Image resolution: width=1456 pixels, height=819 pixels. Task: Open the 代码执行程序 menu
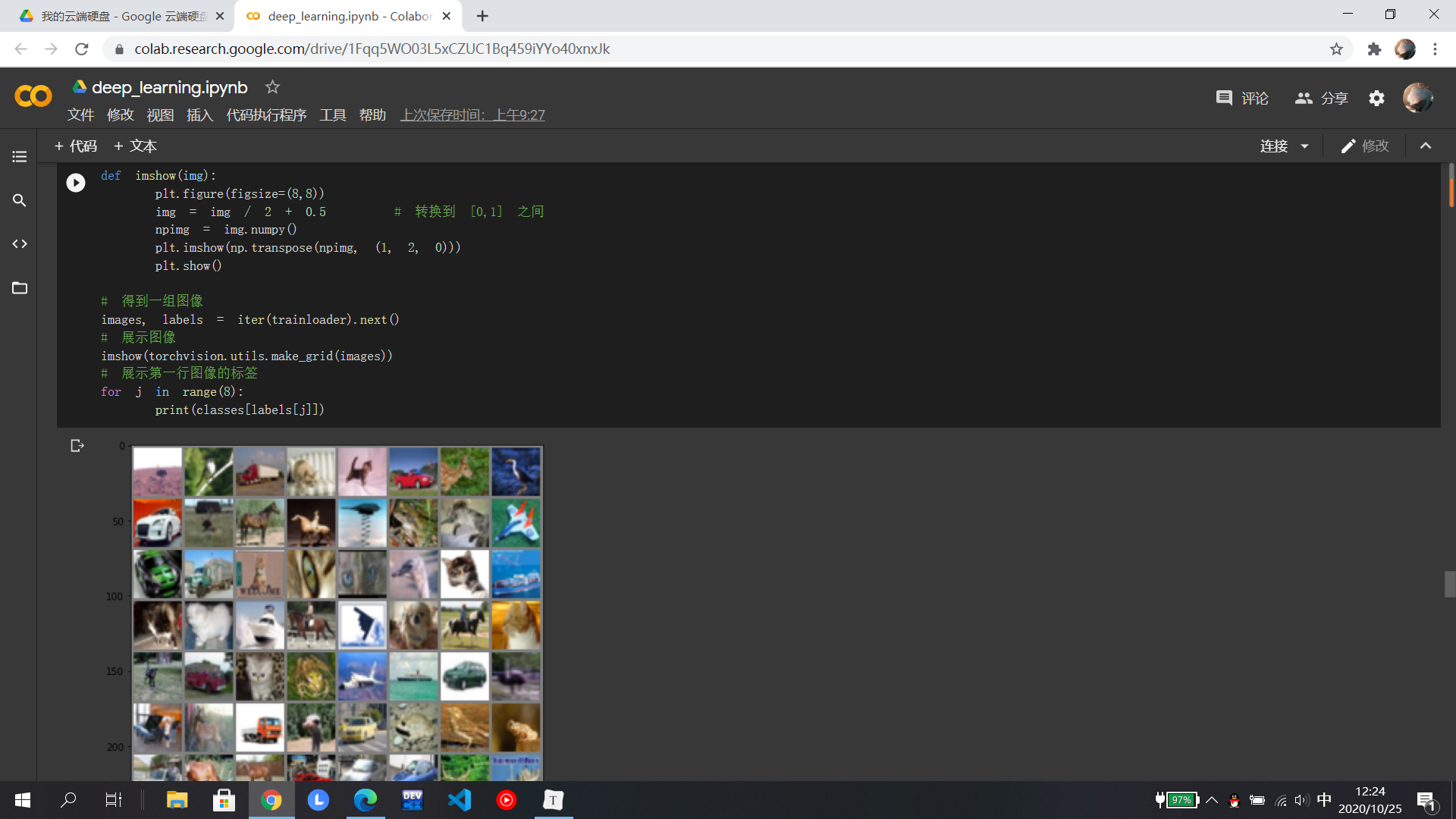click(266, 115)
